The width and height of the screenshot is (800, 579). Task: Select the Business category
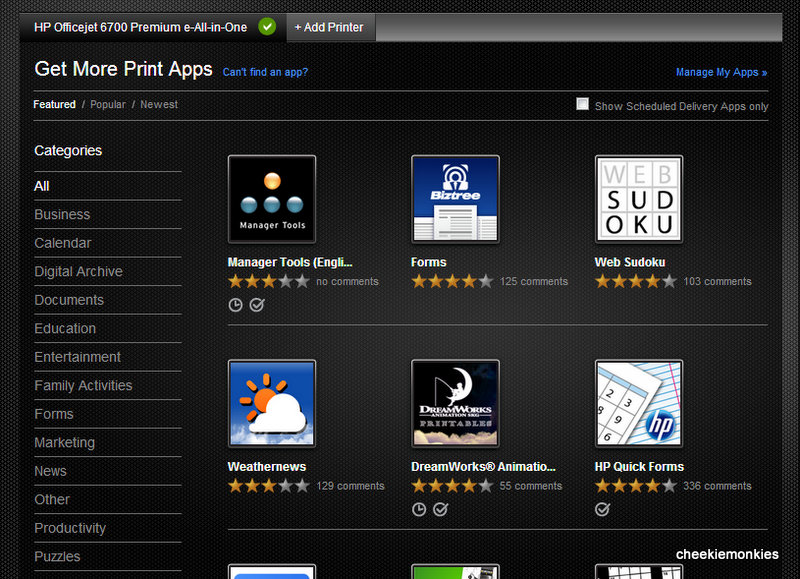[x=108, y=215]
